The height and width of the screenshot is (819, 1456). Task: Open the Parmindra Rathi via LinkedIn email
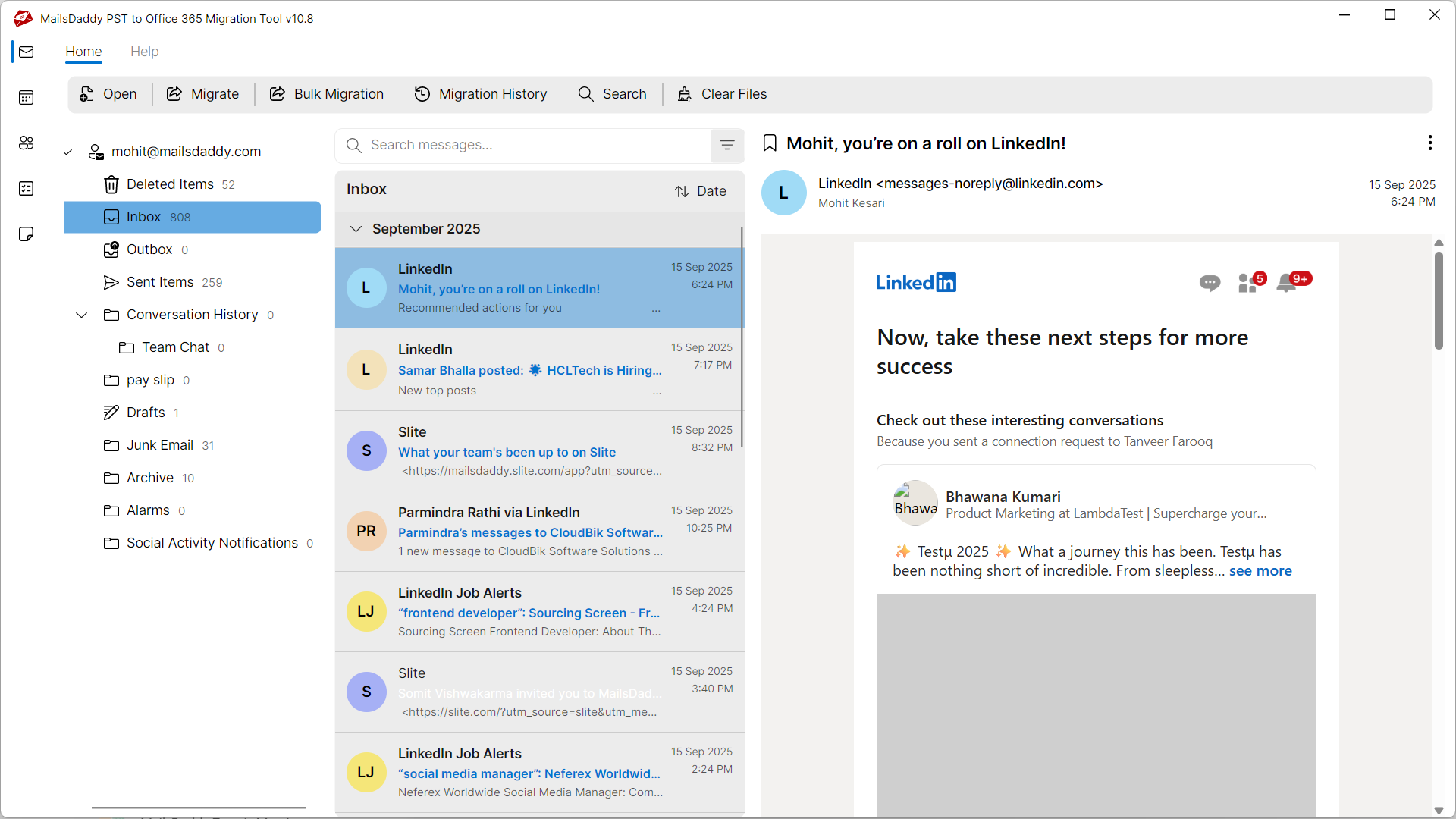(539, 532)
